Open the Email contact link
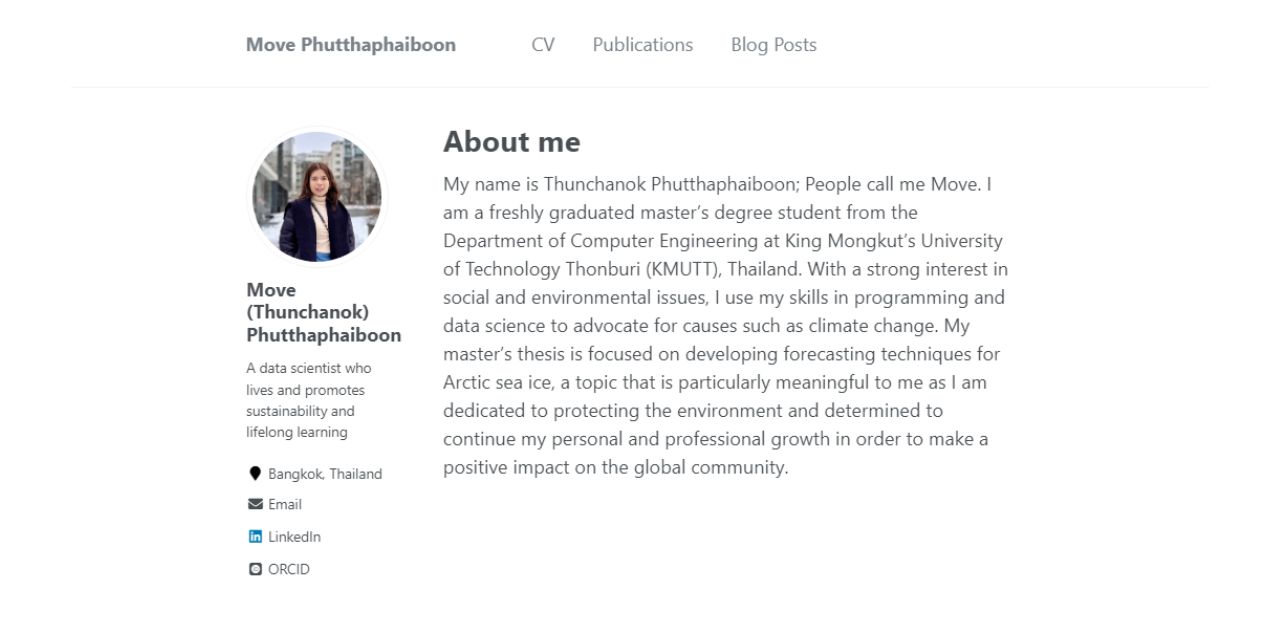This screenshot has width=1280, height=640. 284,504
